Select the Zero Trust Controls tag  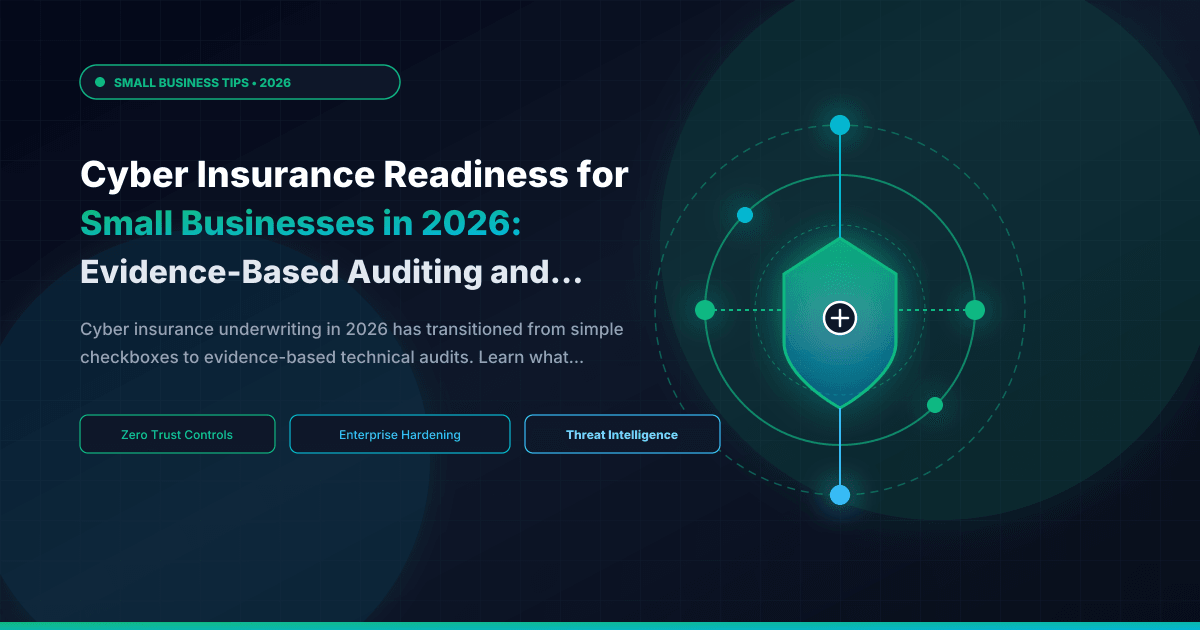pos(177,435)
